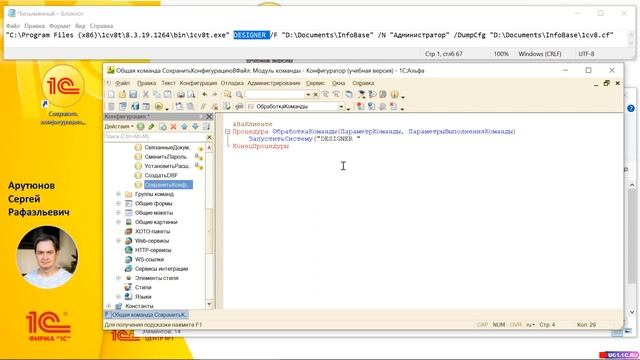The height and width of the screenshot is (360, 640).
Task: Select the СоздатьDBF command in tree
Action: pos(161,175)
